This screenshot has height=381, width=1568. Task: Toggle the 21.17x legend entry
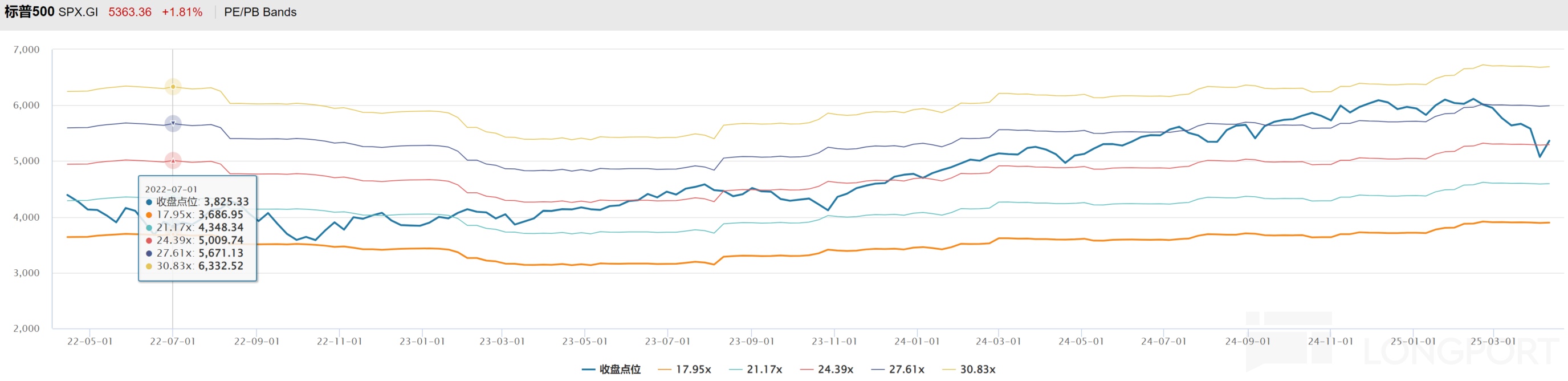[756, 370]
